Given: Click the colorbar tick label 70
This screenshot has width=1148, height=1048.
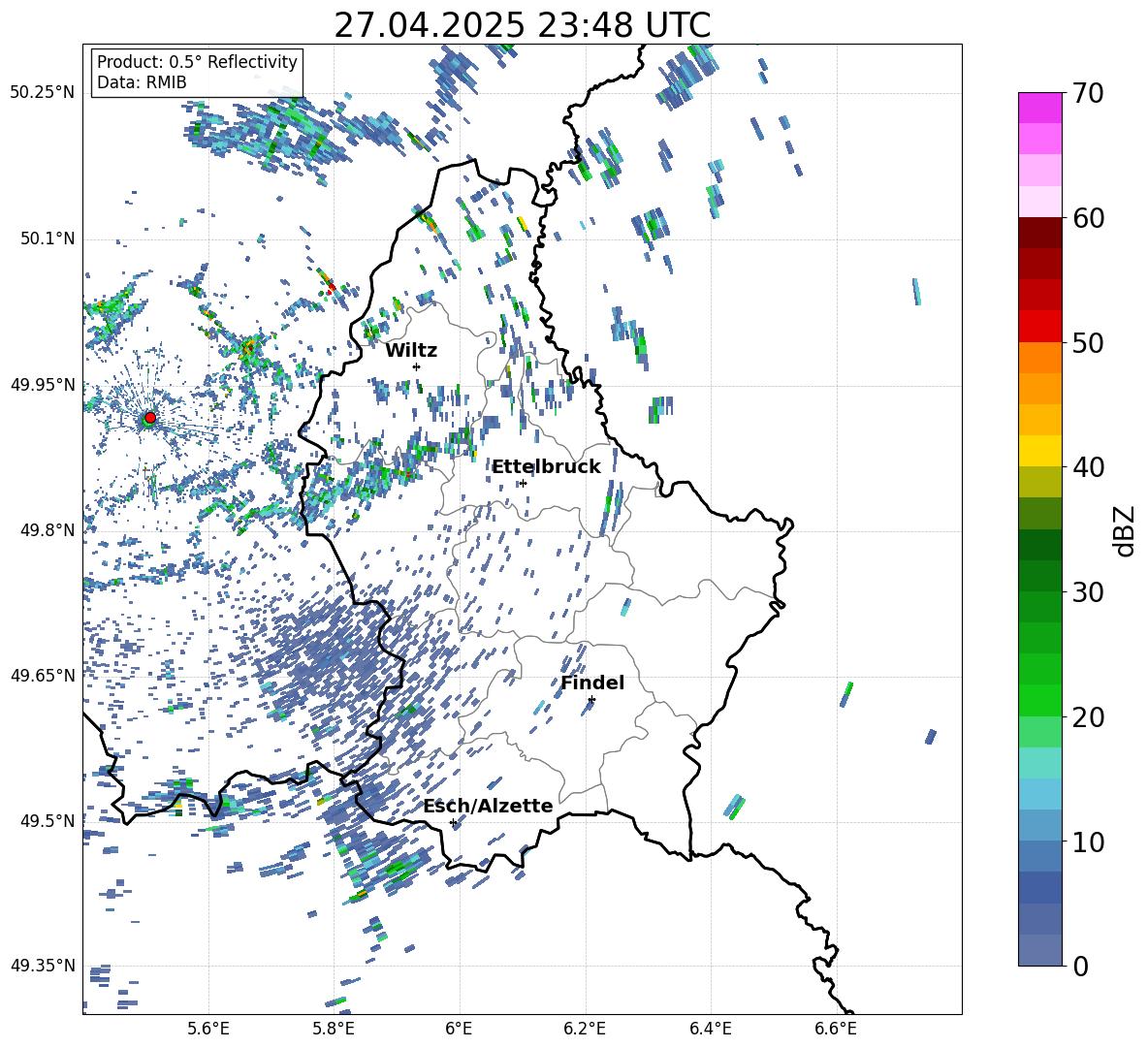Looking at the screenshot, I should click(x=1088, y=93).
